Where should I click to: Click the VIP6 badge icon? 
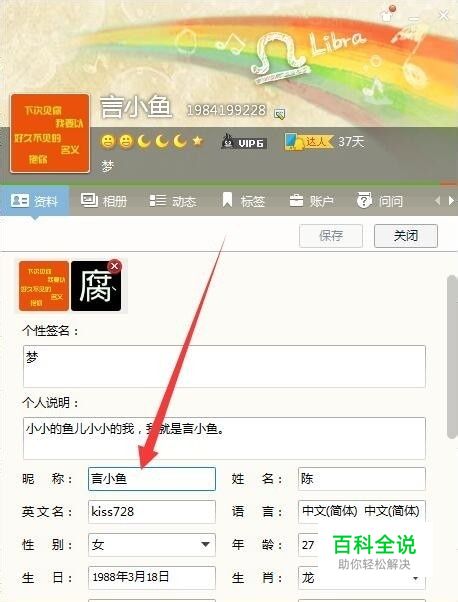[x=245, y=142]
